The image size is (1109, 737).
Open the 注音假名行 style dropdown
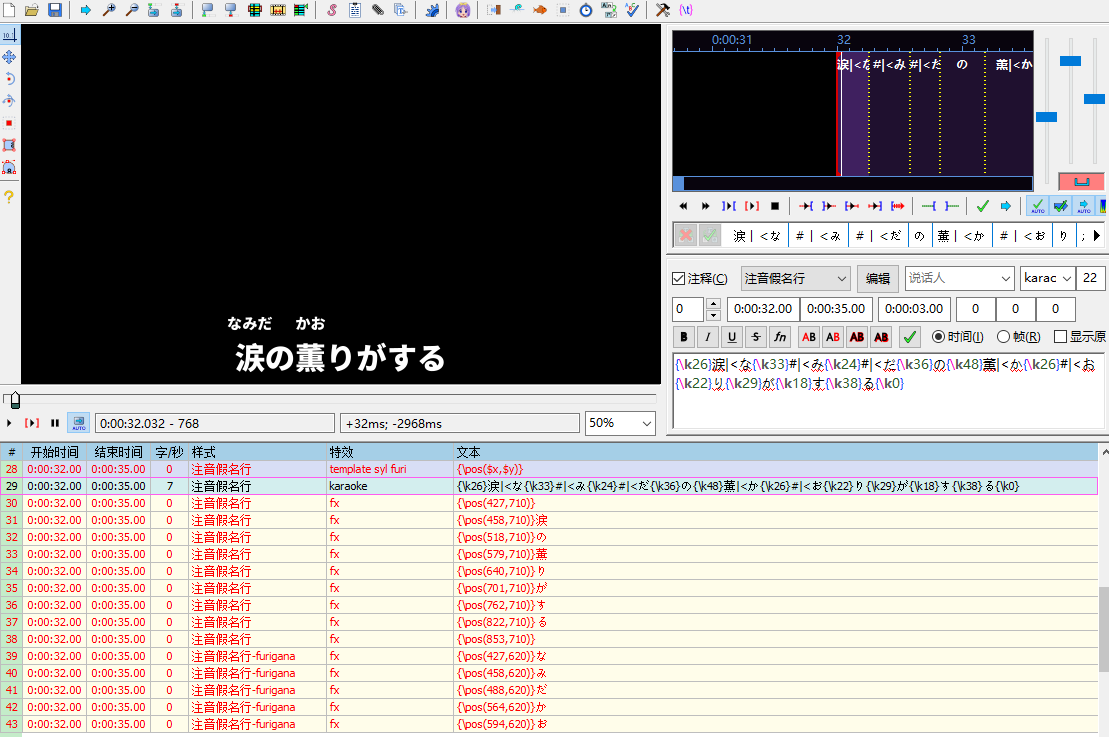click(x=795, y=278)
